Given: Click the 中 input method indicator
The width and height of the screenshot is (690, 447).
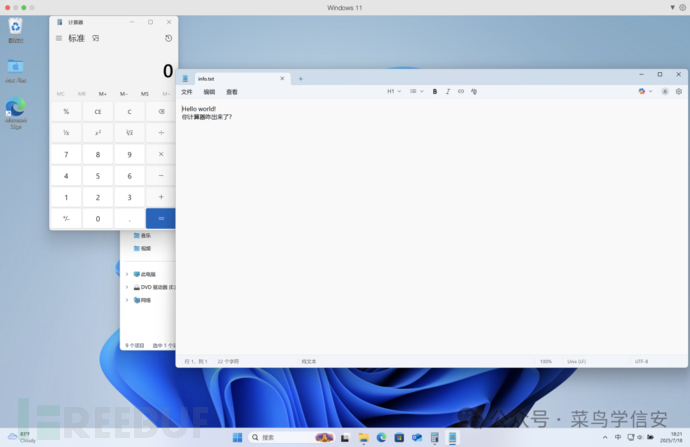Looking at the screenshot, I should pyautogui.click(x=618, y=437).
